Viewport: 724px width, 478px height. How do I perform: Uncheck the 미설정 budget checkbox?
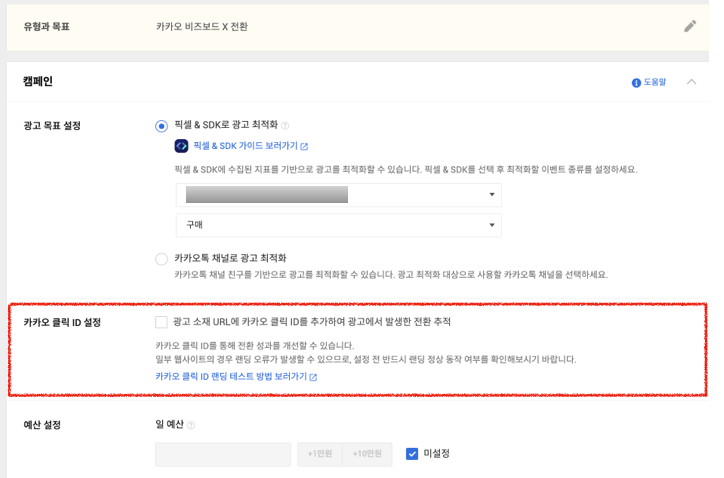[x=412, y=454]
